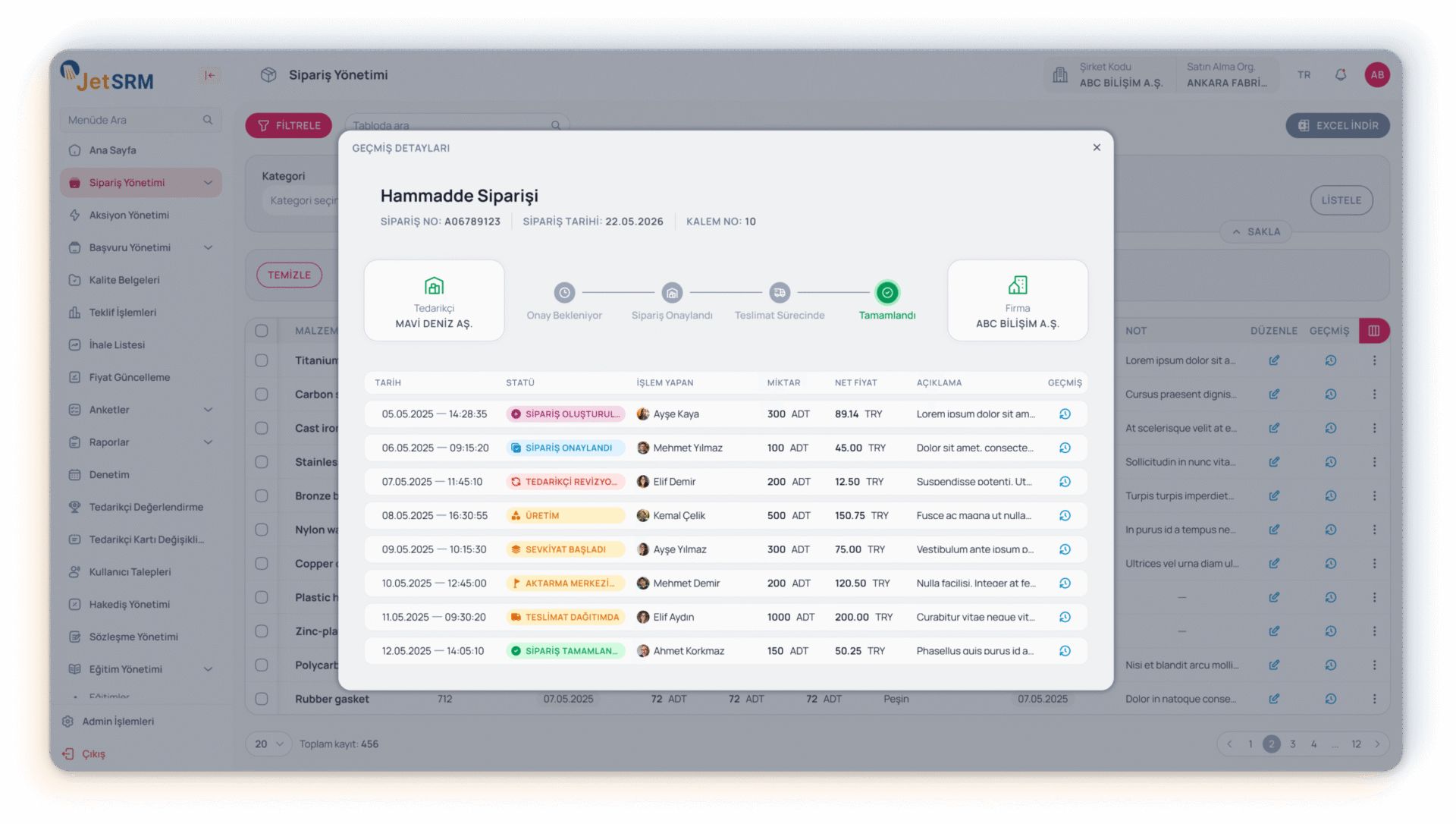Open Kalite Belgeleri in the sidebar
This screenshot has width=1456, height=824.
(124, 280)
